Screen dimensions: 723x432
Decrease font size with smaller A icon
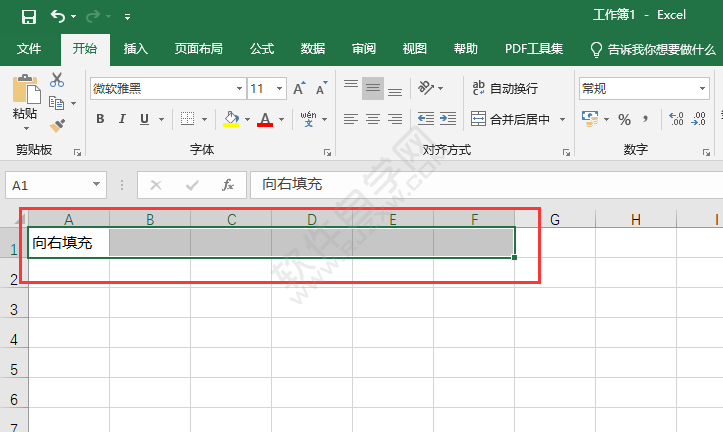click(321, 88)
